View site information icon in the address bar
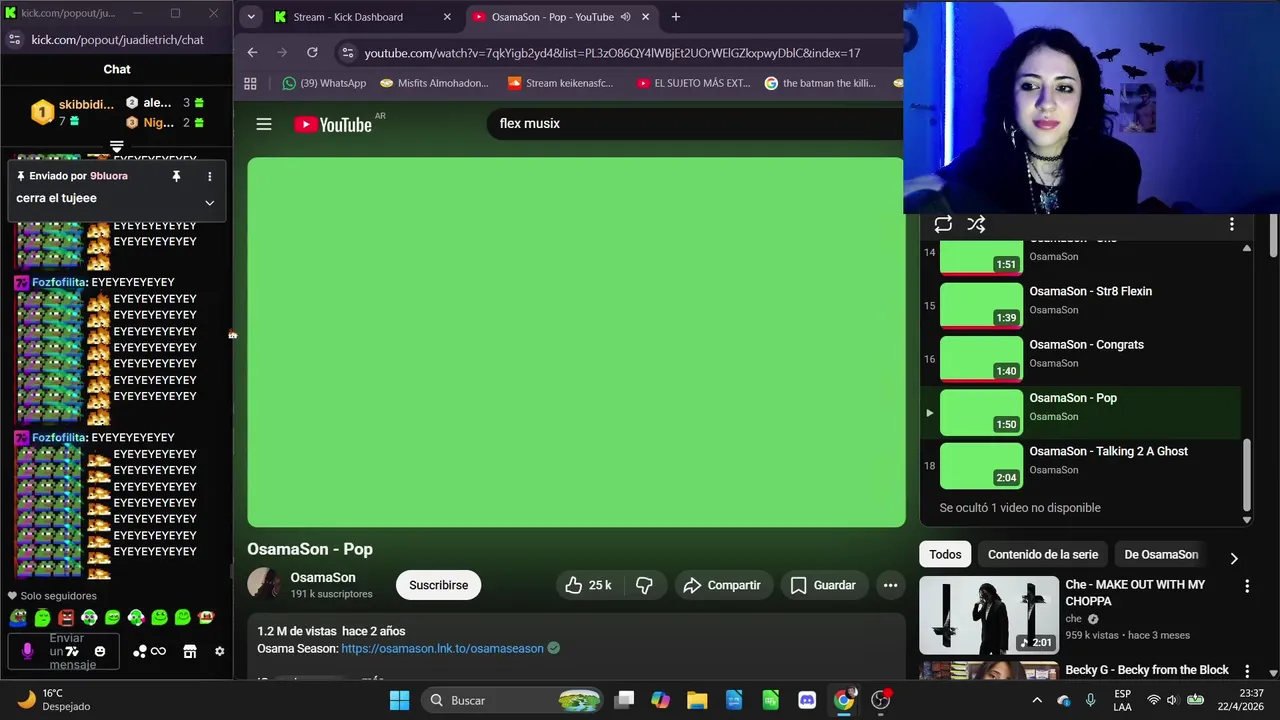 [x=346, y=53]
